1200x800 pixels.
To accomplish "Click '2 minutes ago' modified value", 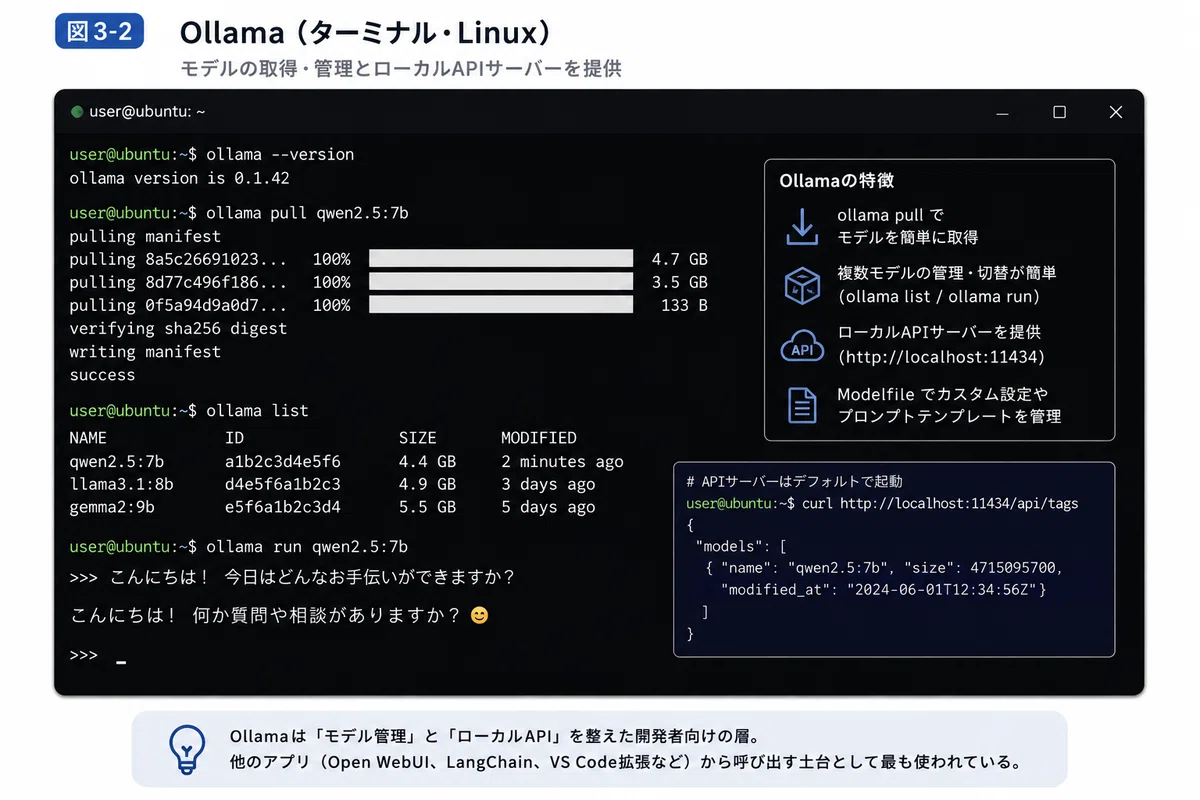I will pyautogui.click(x=562, y=461).
